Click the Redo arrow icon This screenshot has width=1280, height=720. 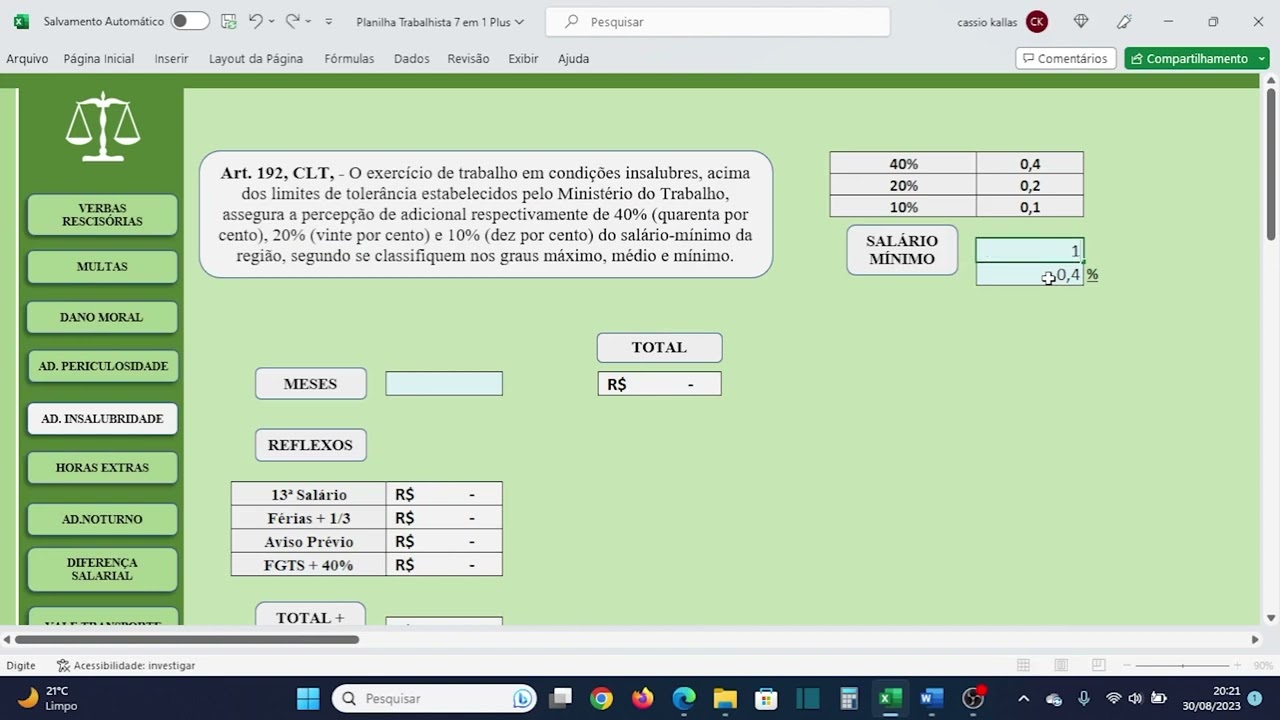[x=292, y=21]
